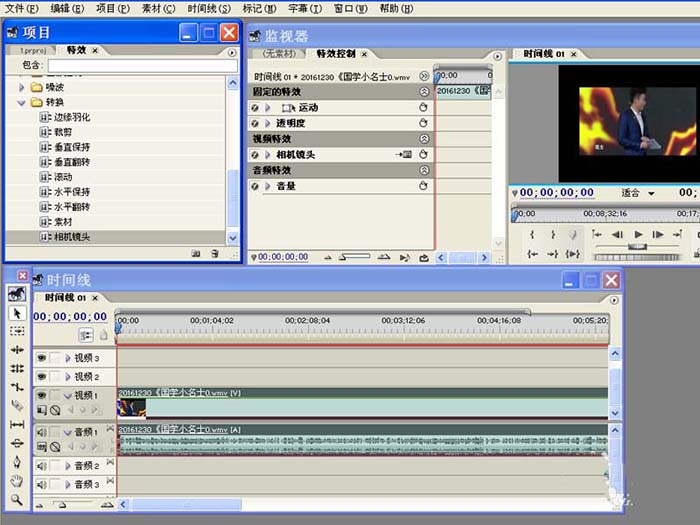Select the Edge Feather (边缘羽化) effect
Image resolution: width=700 pixels, height=525 pixels.
click(72, 117)
